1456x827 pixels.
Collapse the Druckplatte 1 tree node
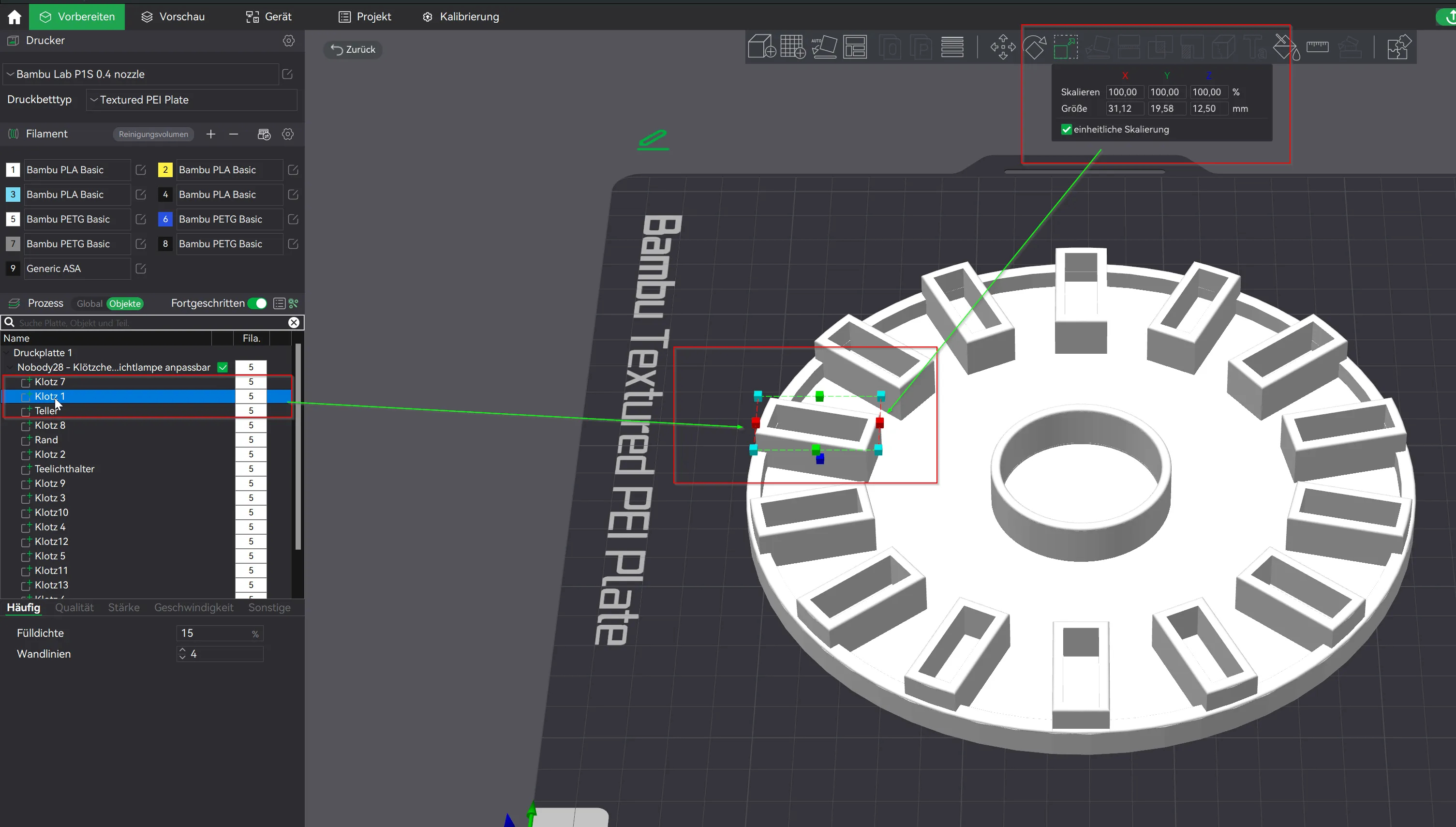tap(7, 353)
